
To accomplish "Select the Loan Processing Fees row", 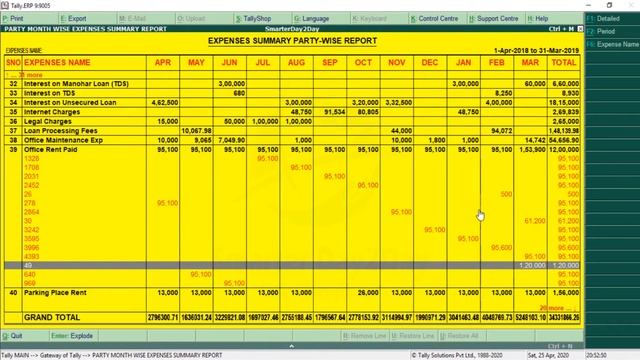I will pyautogui.click(x=292, y=131).
